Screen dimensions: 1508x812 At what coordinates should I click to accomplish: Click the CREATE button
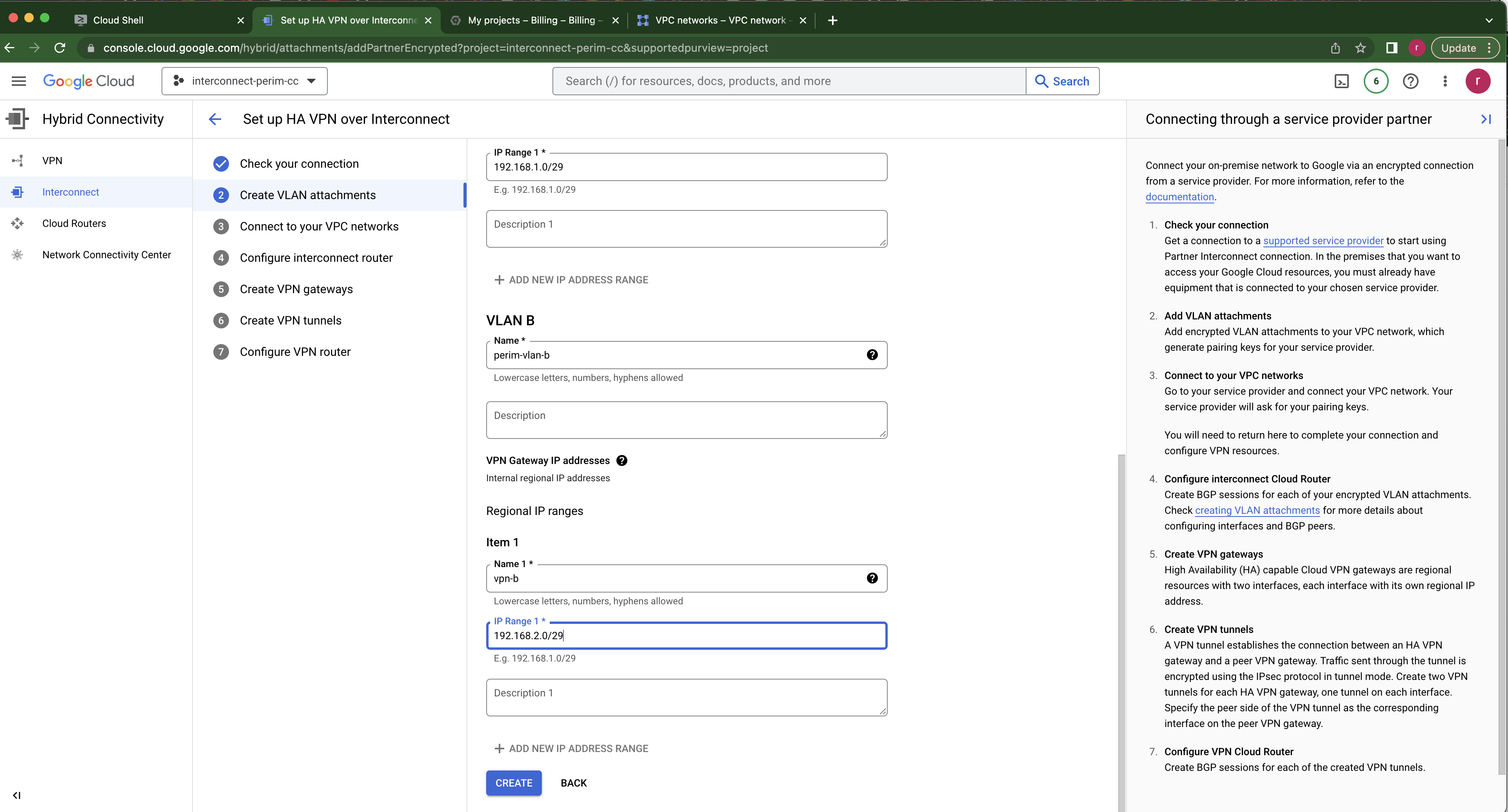[x=513, y=783]
